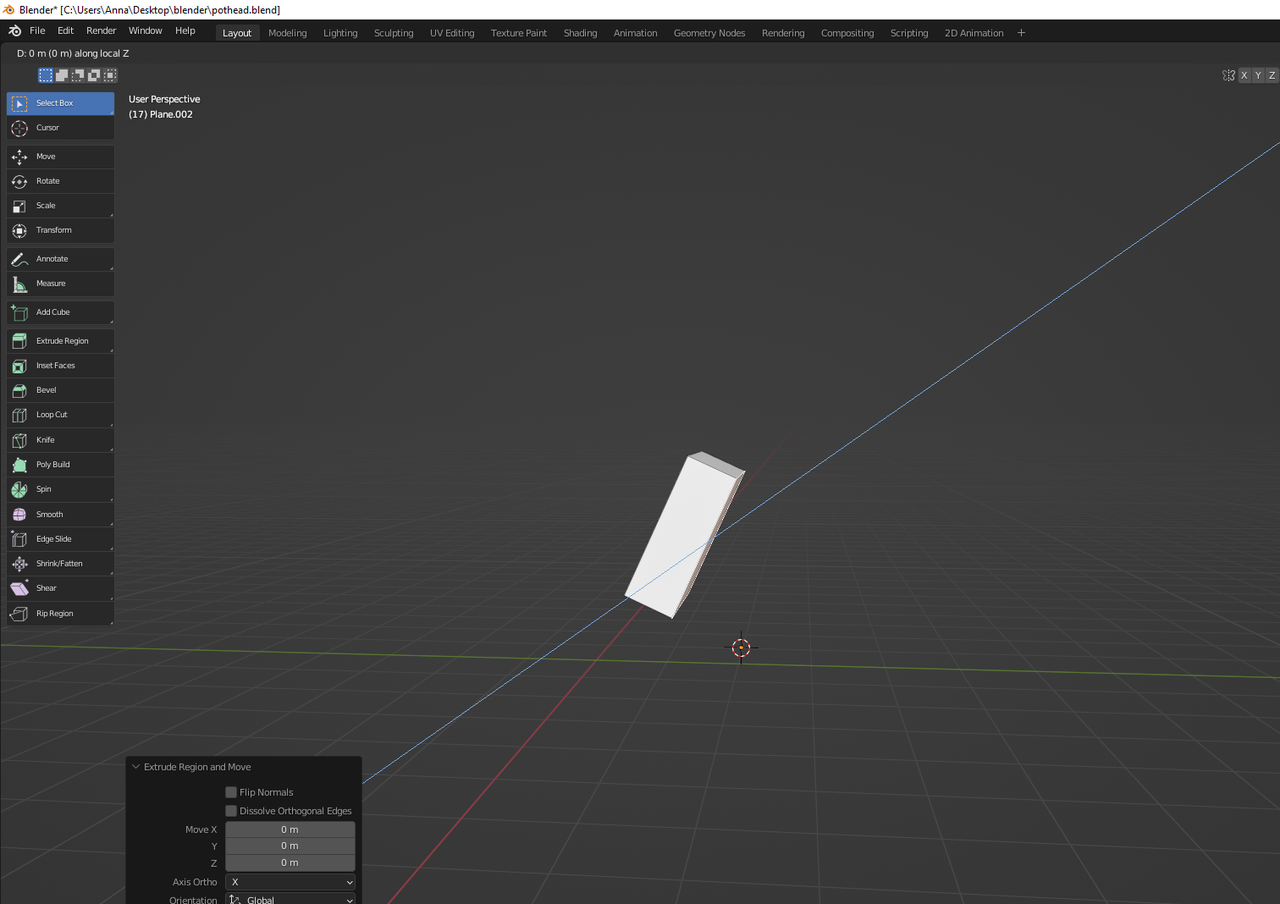Go to the Geometry Nodes workspace tab

pyautogui.click(x=709, y=33)
